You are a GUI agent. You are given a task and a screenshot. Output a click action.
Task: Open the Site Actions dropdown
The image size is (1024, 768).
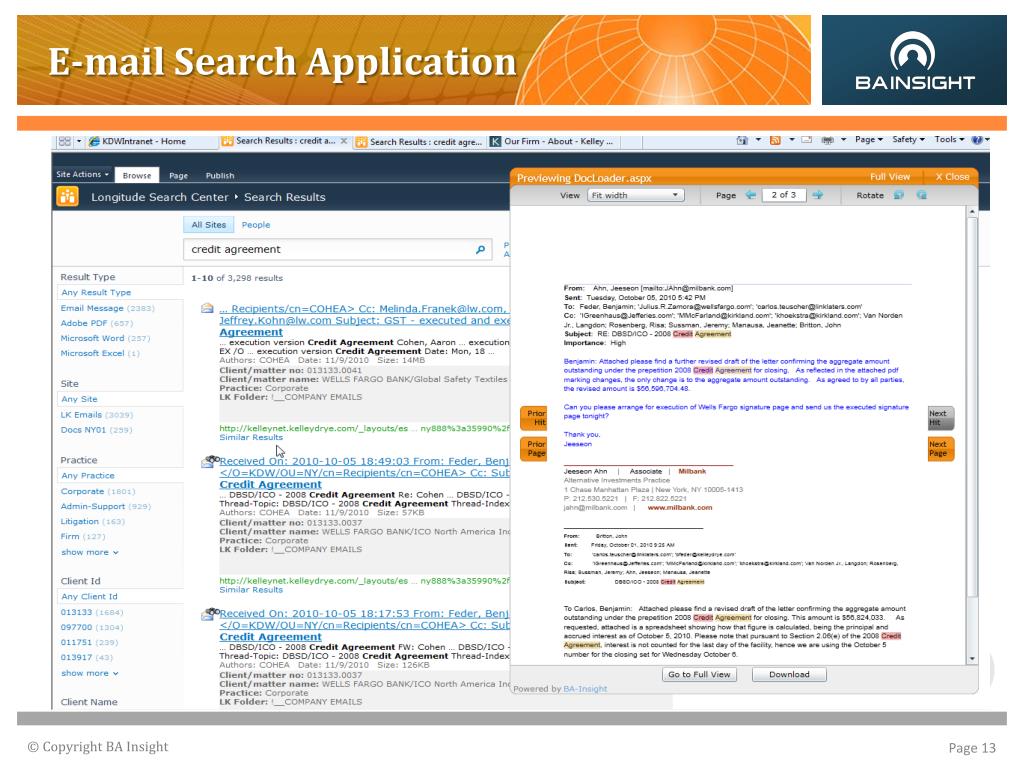tap(82, 174)
